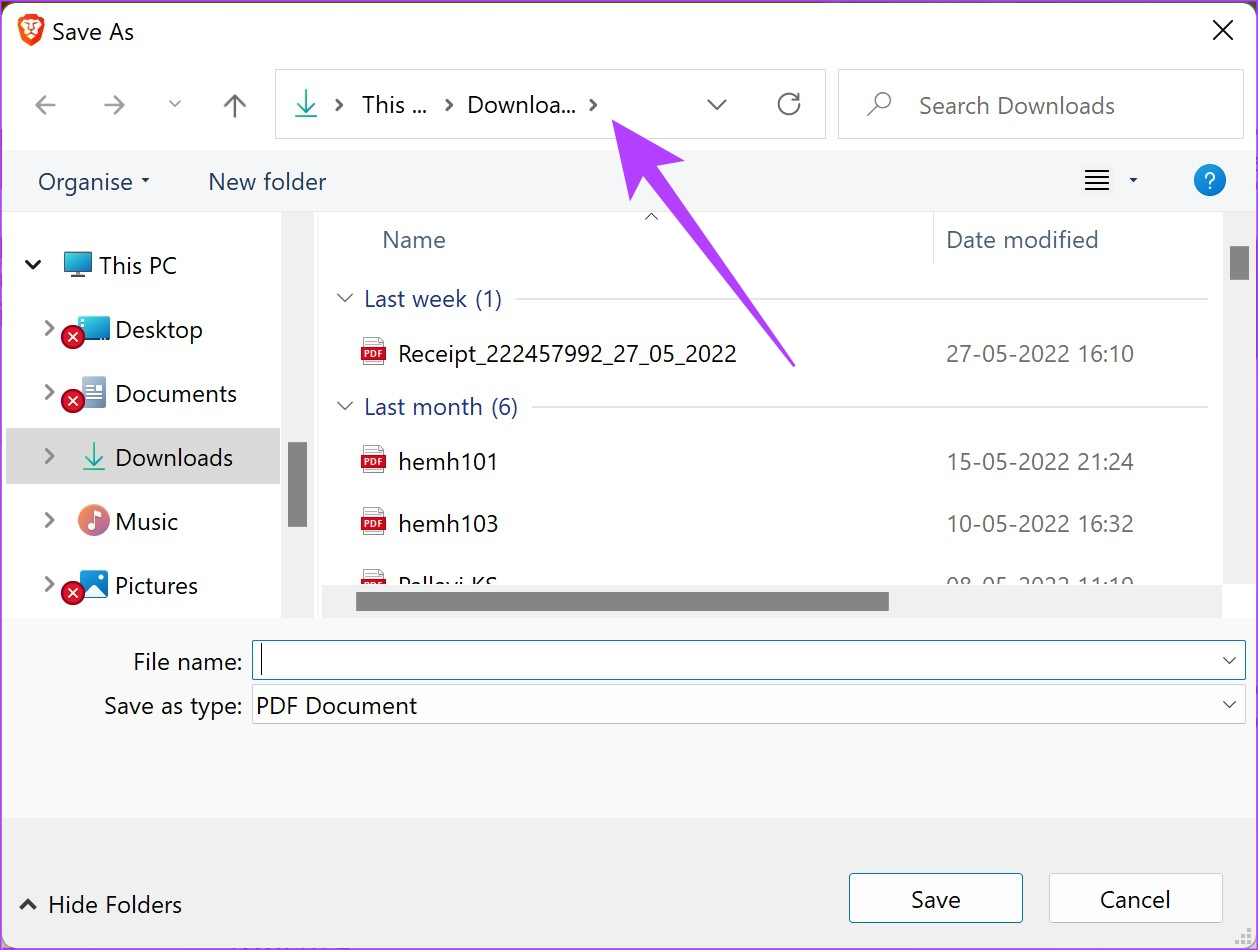Image resolution: width=1258 pixels, height=950 pixels.
Task: Select the Downloads folder icon in sidebar
Action: click(x=92, y=457)
